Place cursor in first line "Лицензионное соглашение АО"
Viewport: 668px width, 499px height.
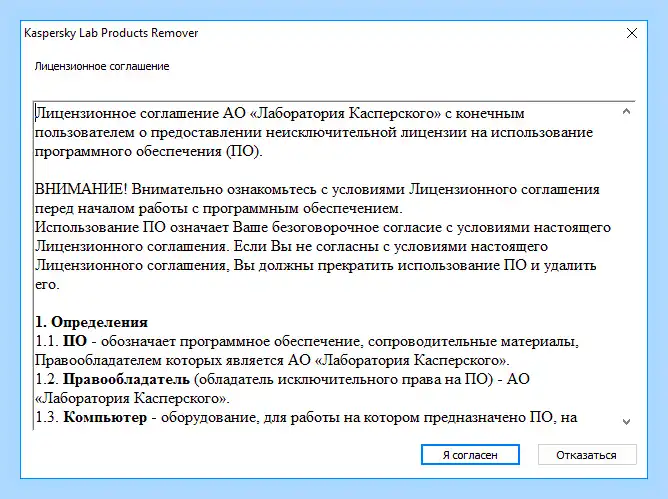(279, 114)
